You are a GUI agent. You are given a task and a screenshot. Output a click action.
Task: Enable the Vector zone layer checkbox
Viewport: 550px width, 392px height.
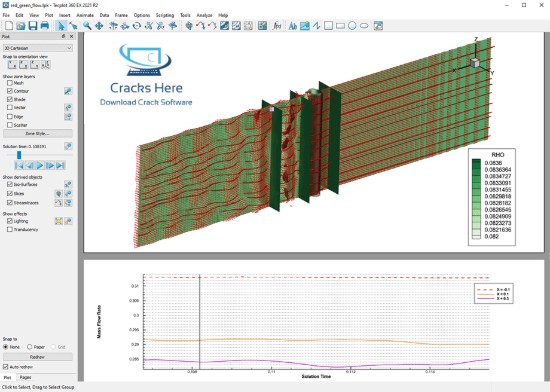tap(9, 108)
